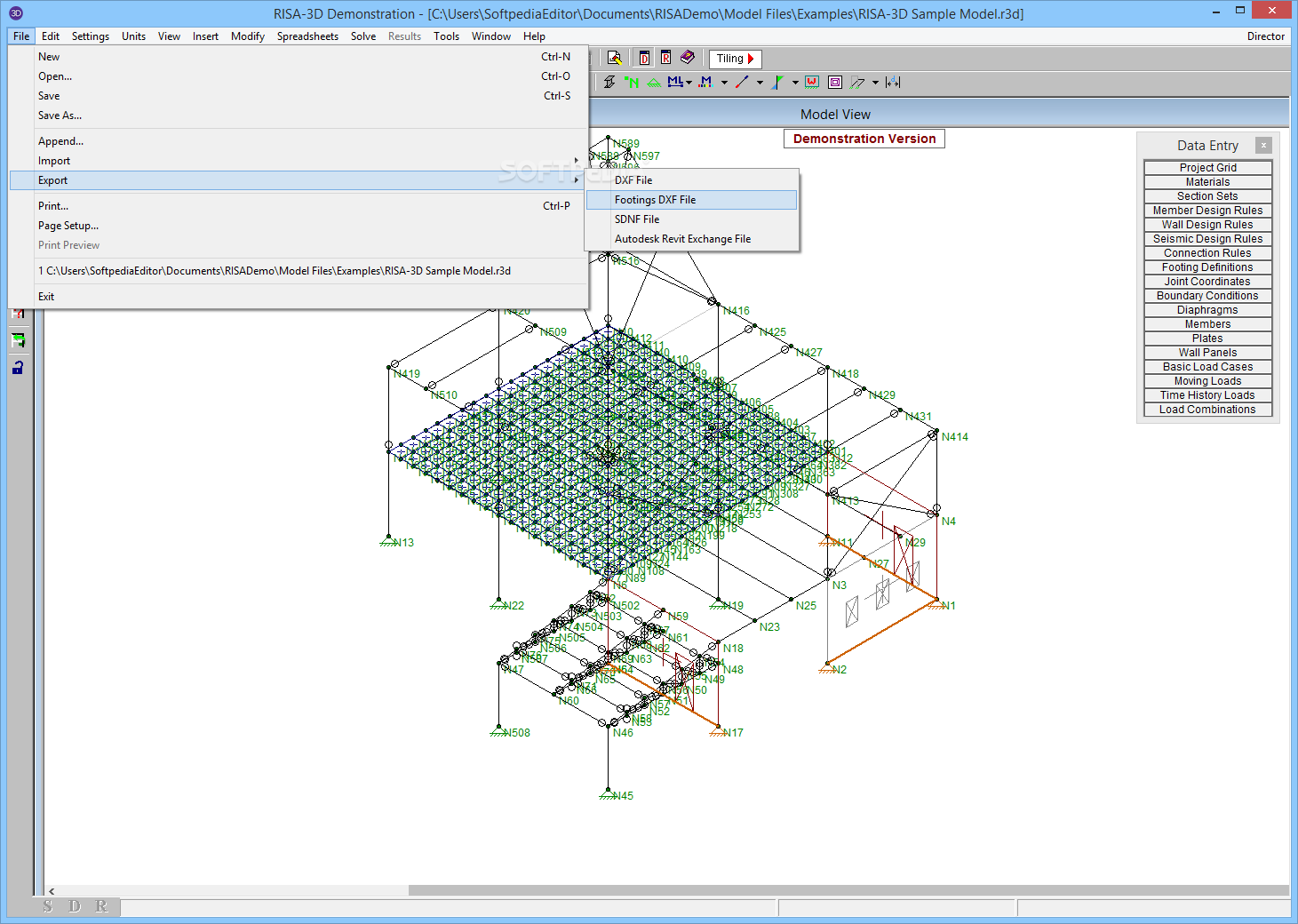Choose Exit from the File menu
The width and height of the screenshot is (1298, 924).
299,297
